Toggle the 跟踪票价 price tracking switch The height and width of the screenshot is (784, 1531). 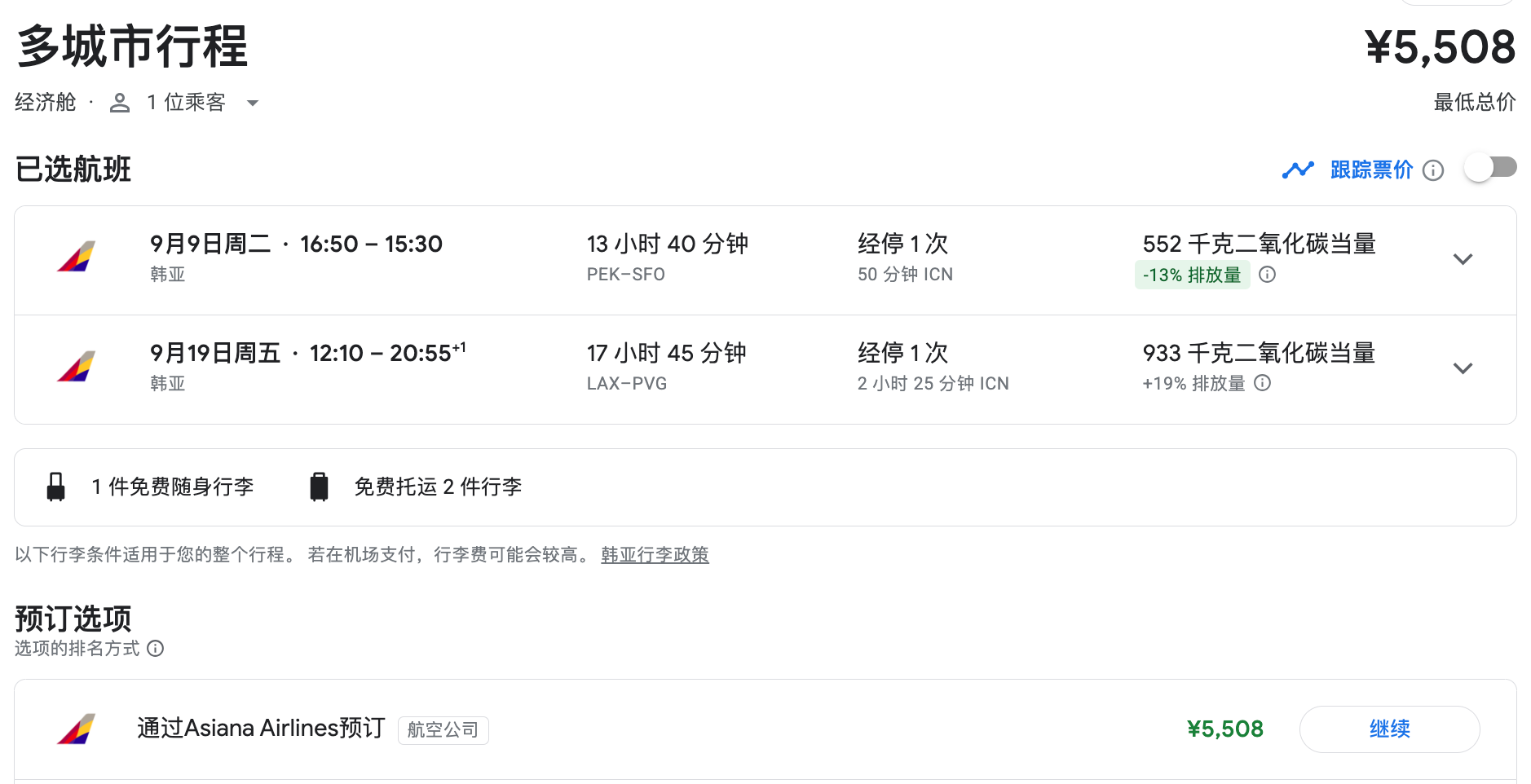click(x=1490, y=168)
